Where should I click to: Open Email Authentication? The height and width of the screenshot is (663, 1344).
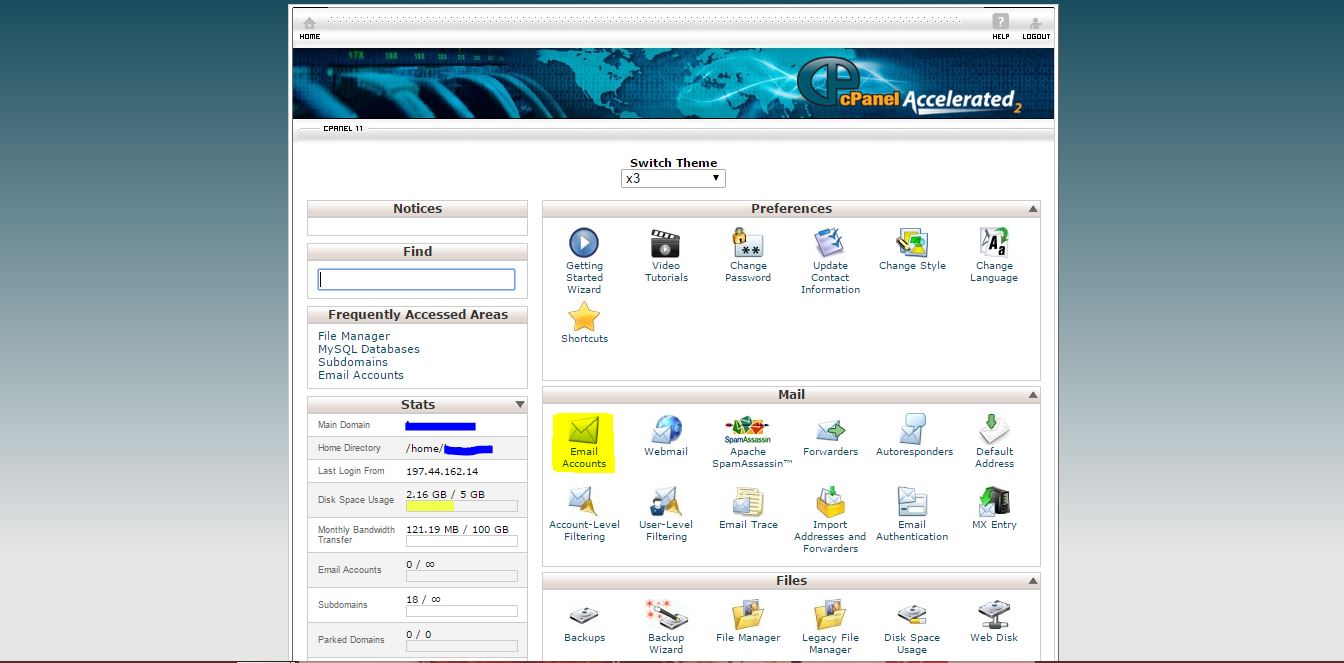point(912,515)
